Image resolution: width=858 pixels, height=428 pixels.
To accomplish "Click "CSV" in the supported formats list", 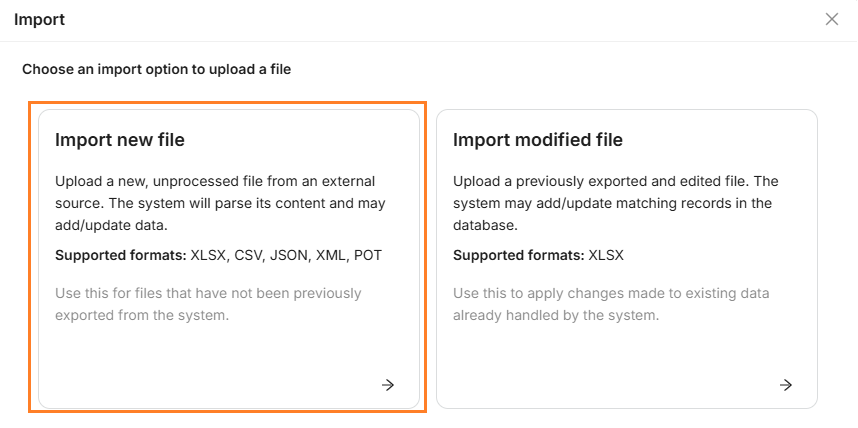I will tap(250, 255).
